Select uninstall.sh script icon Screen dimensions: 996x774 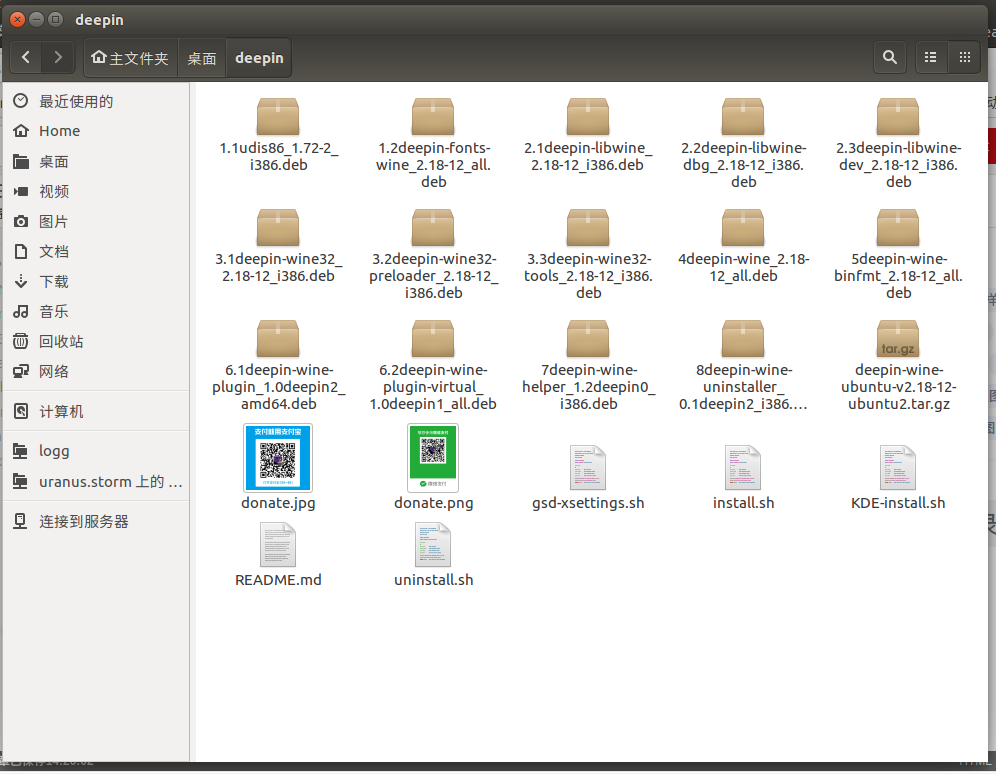tap(433, 545)
